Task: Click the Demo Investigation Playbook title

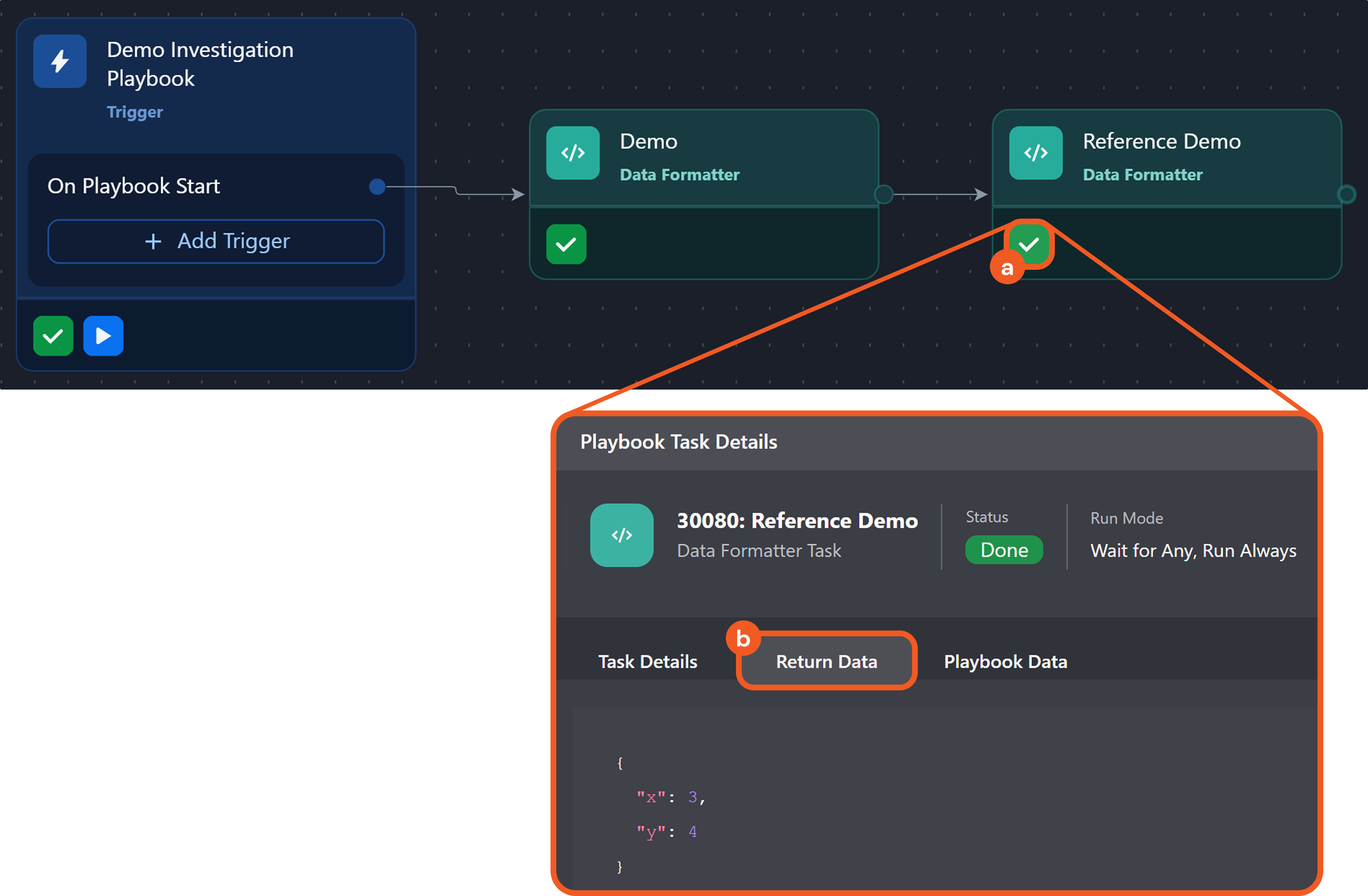Action: 199,64
